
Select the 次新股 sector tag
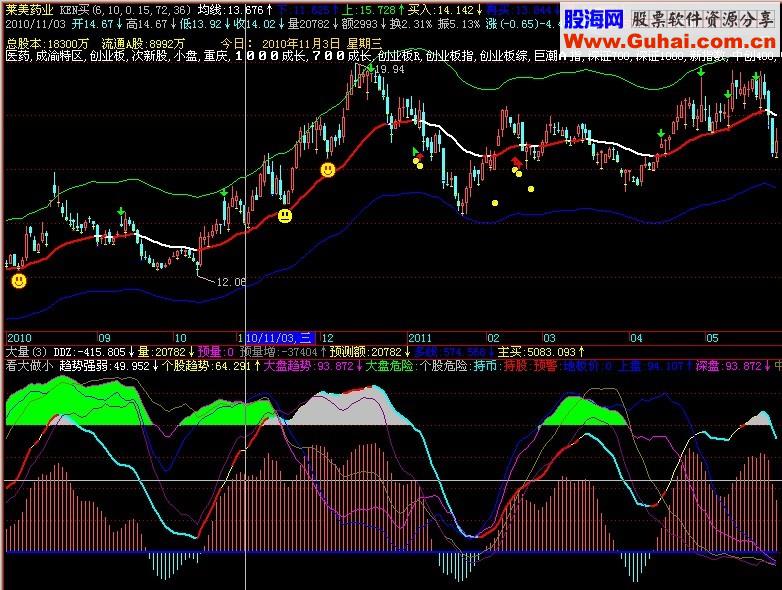point(149,56)
